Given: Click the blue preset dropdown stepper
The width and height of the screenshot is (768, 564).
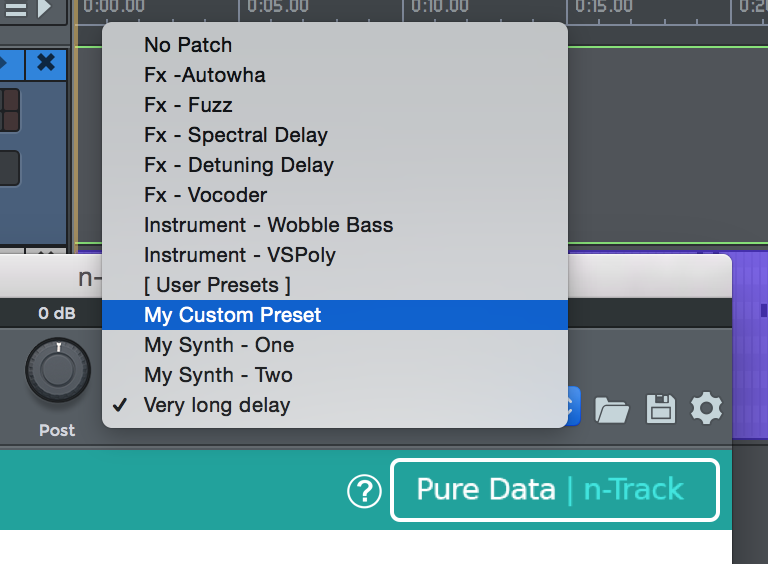Looking at the screenshot, I should pyautogui.click(x=574, y=406).
